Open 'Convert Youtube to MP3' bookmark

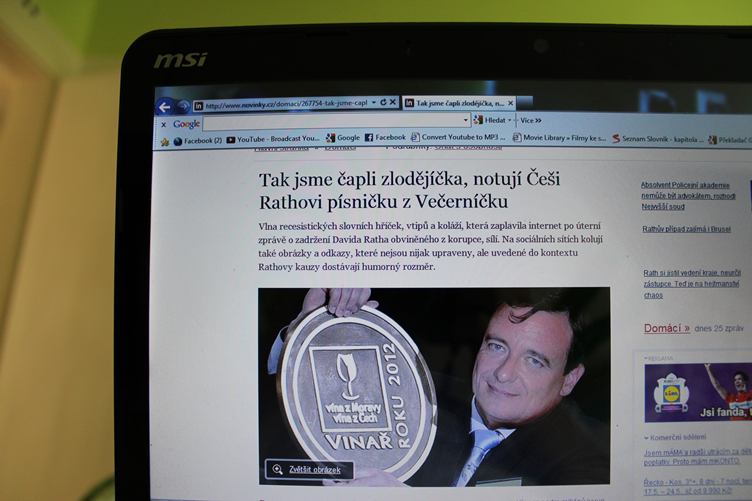pos(458,137)
